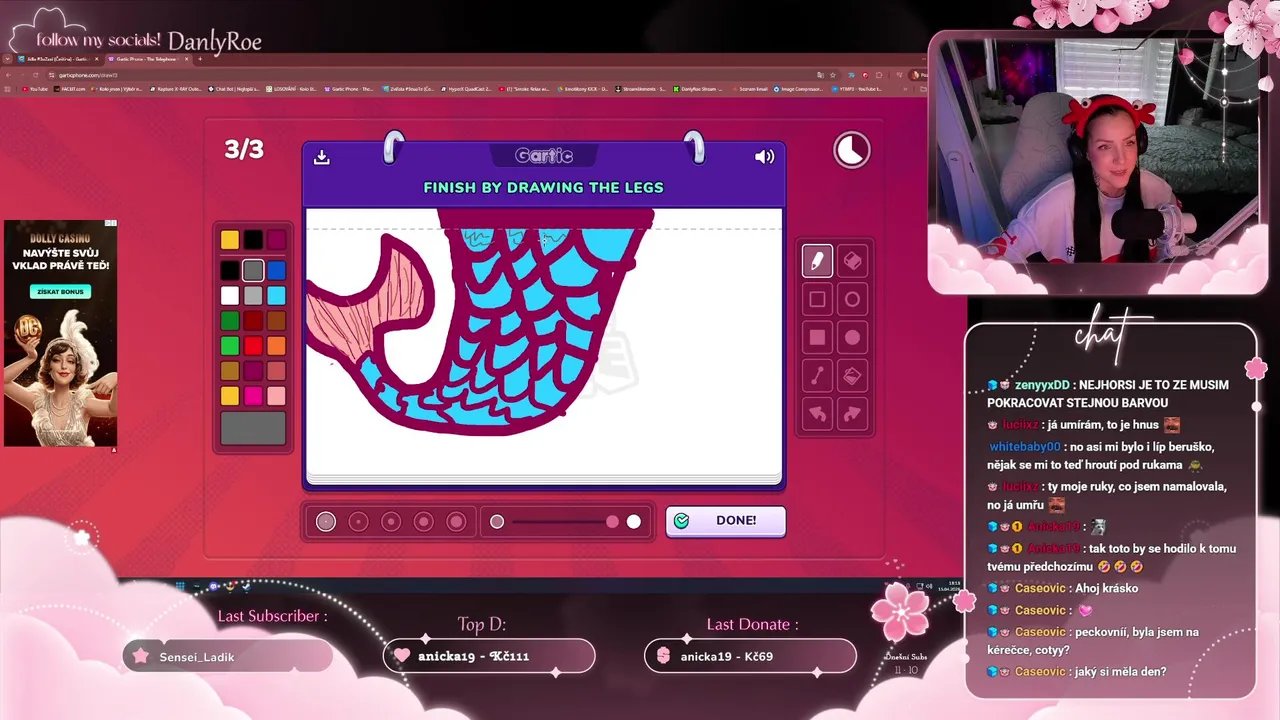Mute the Gartic sound speaker icon
Screen dimensions: 1280x720
tap(765, 156)
